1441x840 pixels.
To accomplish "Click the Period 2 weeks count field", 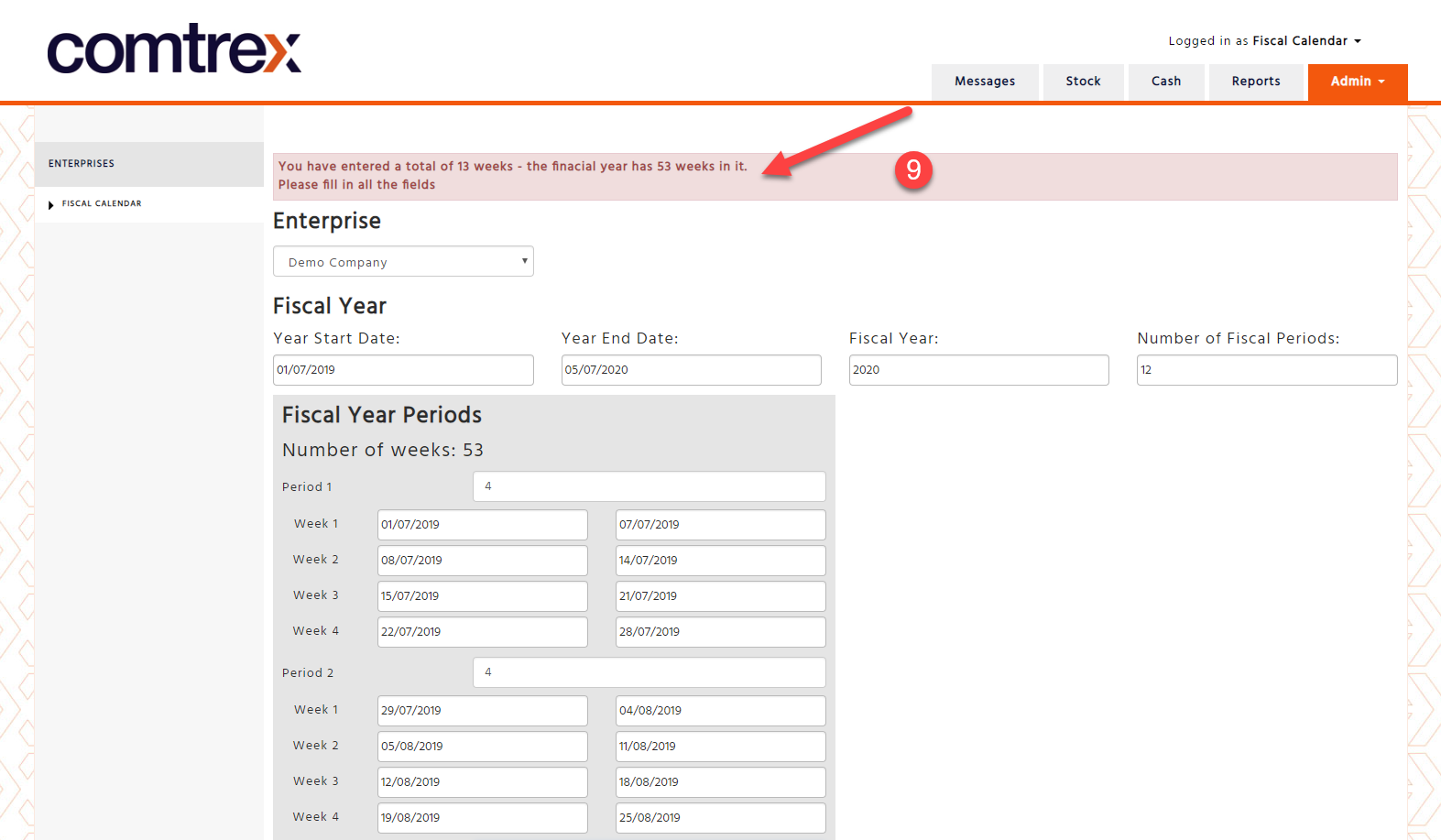I will 650,672.
